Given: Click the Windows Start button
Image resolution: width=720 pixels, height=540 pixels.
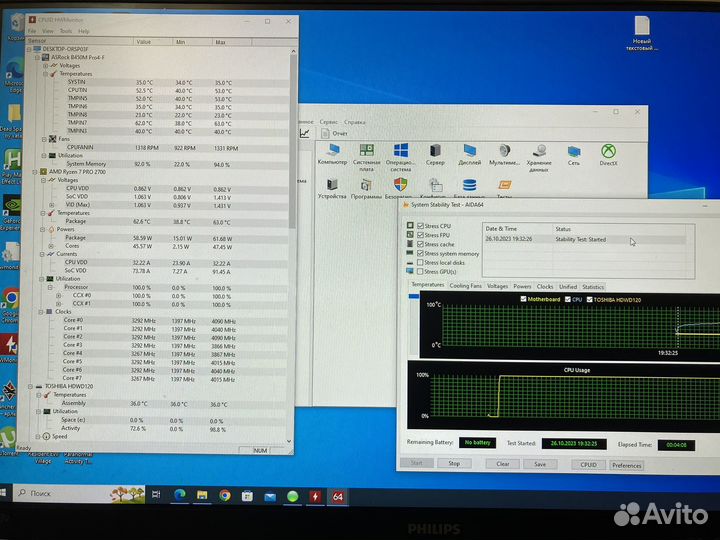Looking at the screenshot, I should coord(4,492).
